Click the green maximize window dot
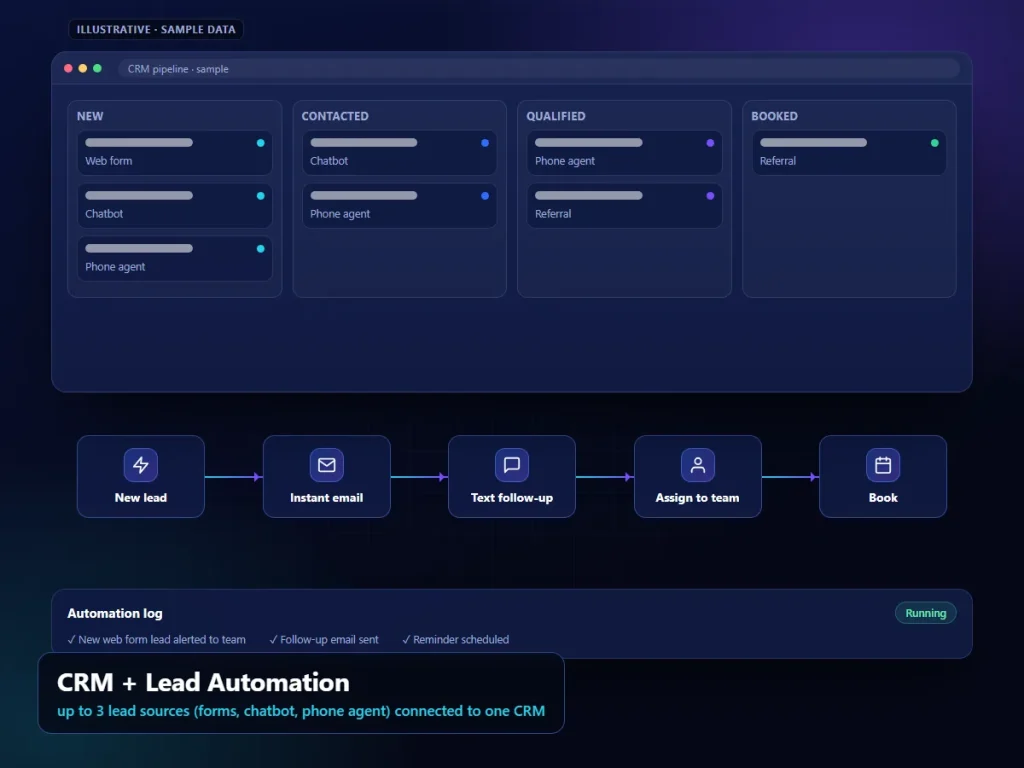Viewport: 1024px width, 768px height. 97,69
